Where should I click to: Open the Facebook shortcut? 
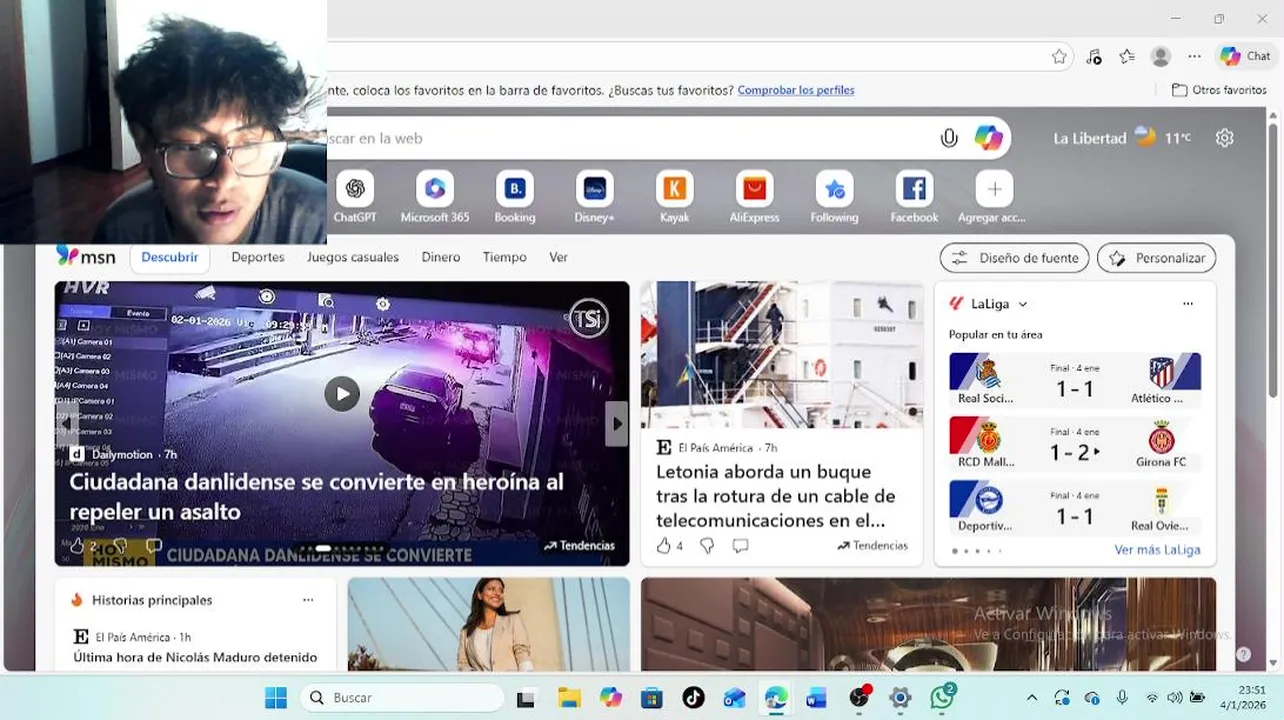click(x=914, y=197)
